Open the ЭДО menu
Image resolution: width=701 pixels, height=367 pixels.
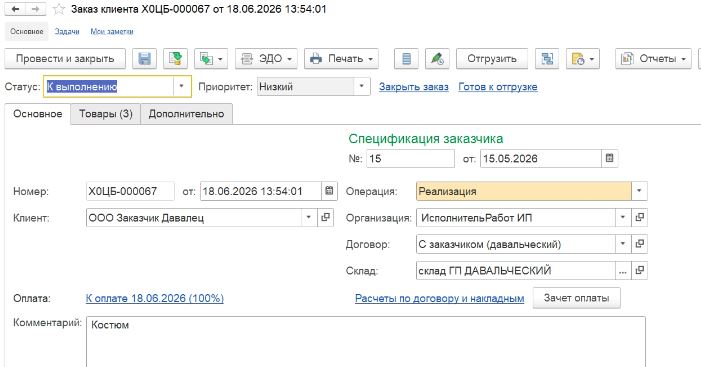[266, 59]
